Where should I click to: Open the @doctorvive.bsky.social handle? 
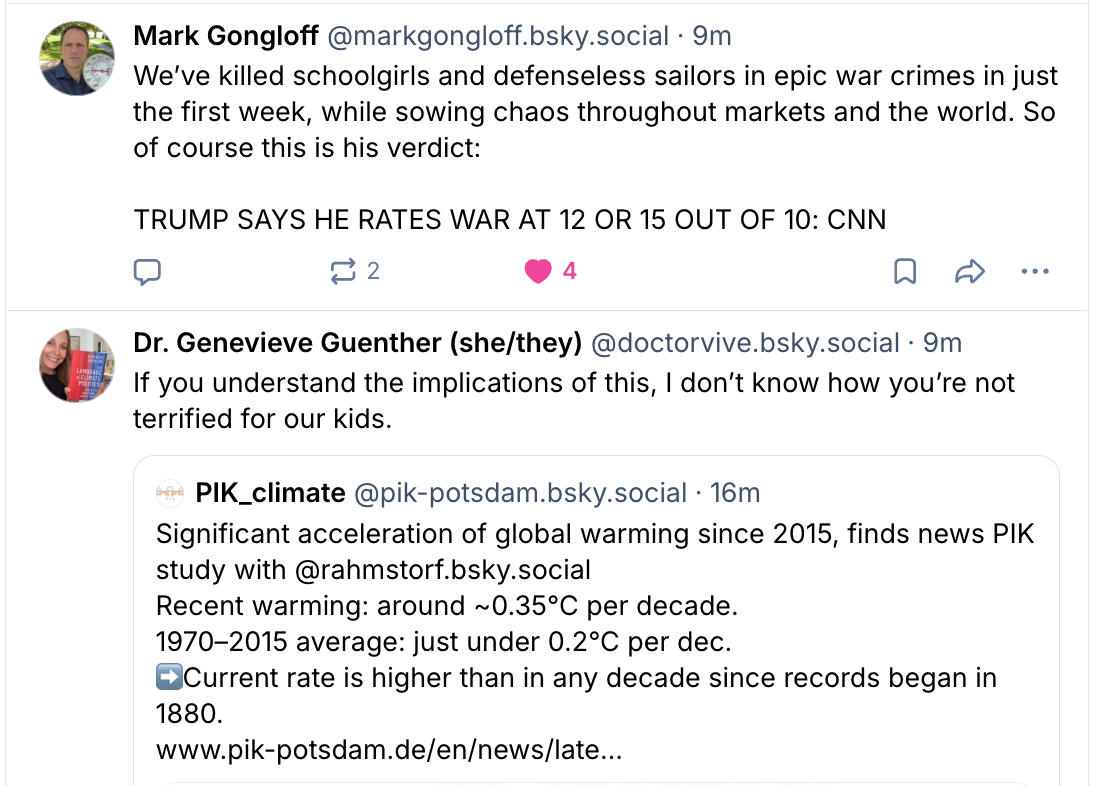[745, 343]
